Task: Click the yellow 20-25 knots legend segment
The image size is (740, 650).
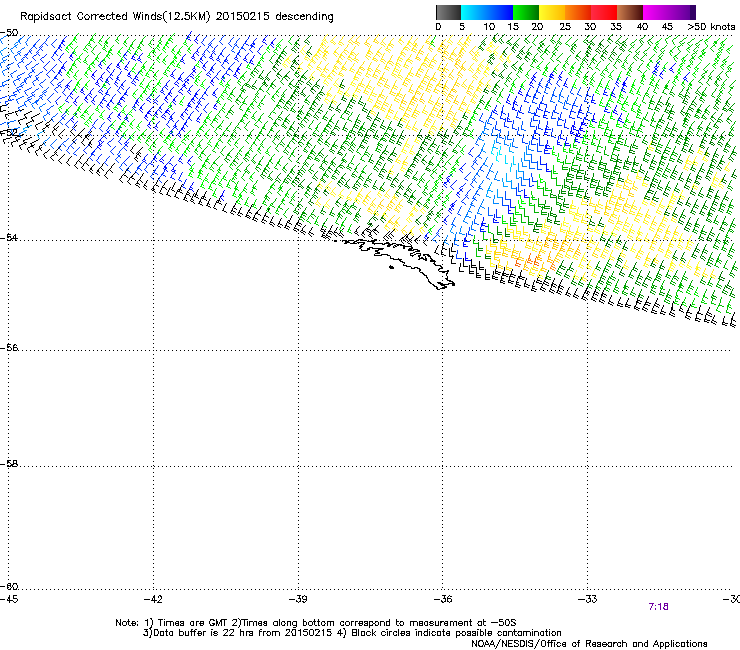Action: 552,12
